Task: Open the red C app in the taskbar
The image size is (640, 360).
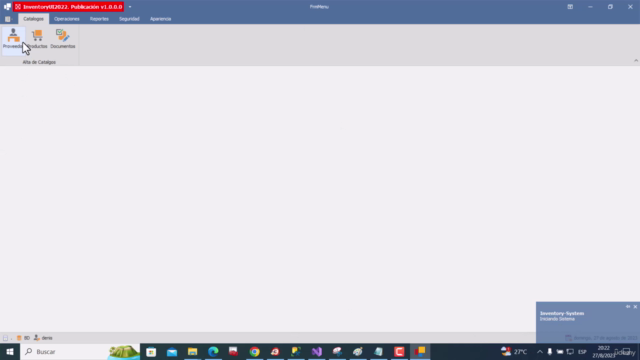Action: click(x=399, y=351)
